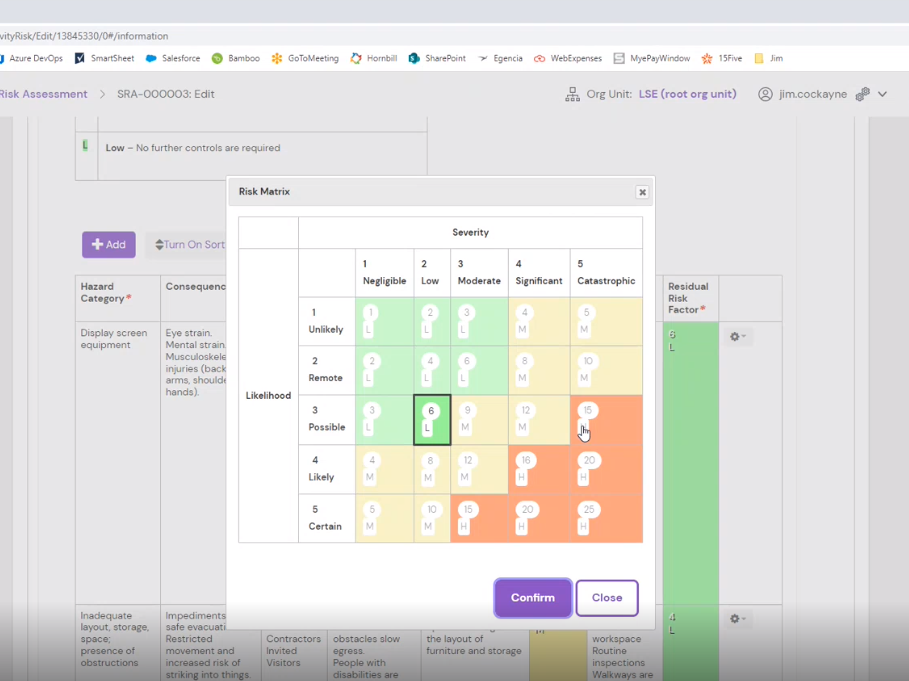Close the Risk Matrix dialog with X
Viewport: 909px width, 681px height.
click(642, 192)
